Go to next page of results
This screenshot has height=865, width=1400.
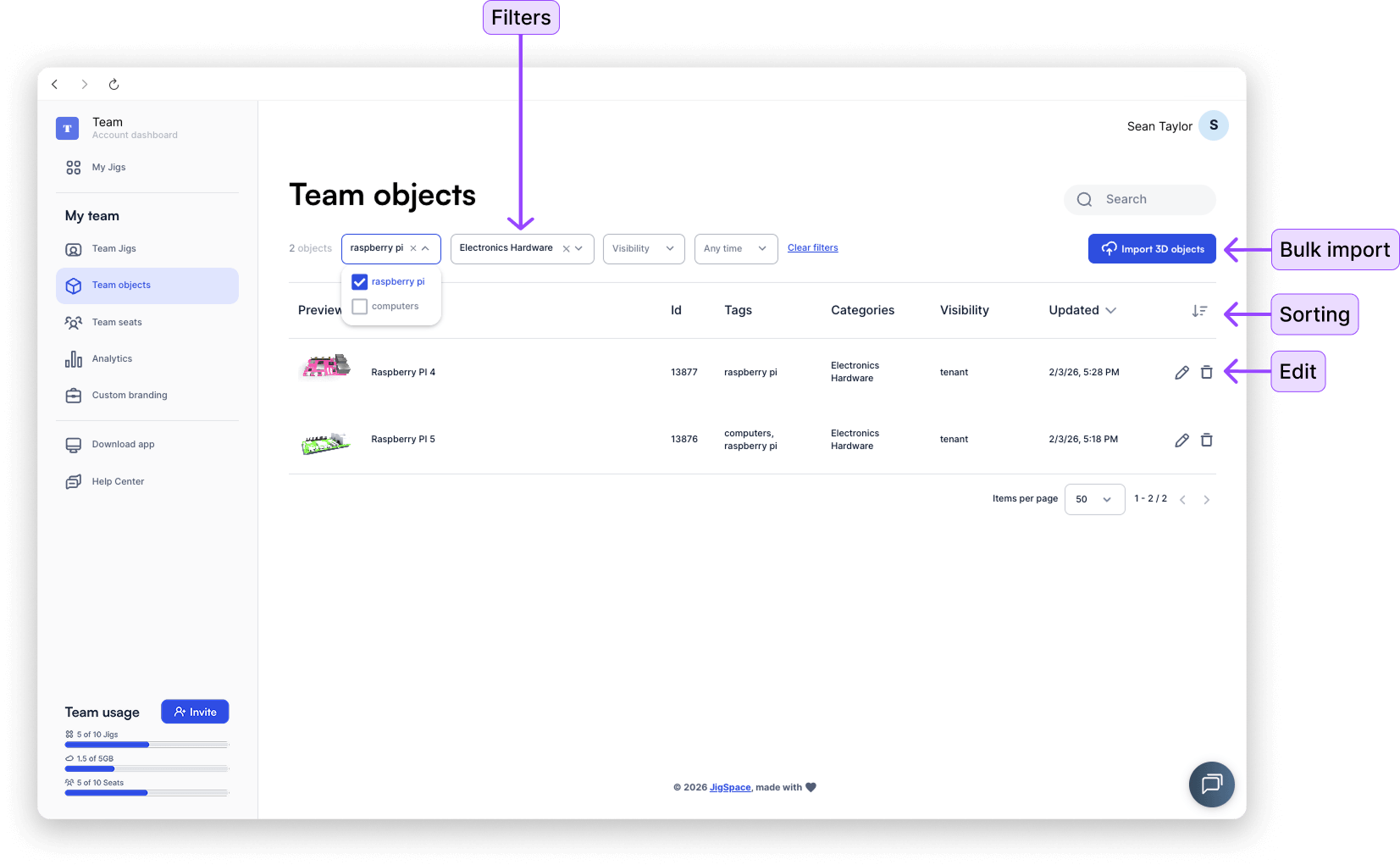click(x=1206, y=500)
